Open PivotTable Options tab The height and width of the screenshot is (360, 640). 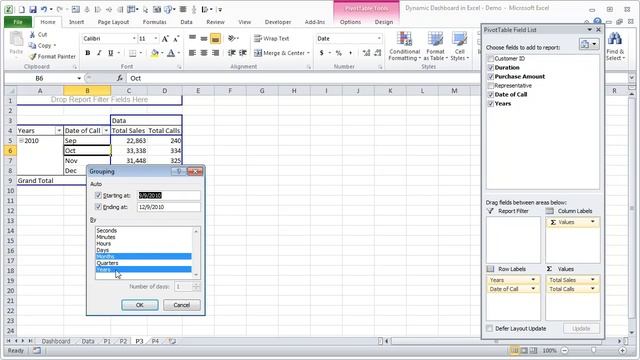pyautogui.click(x=350, y=22)
